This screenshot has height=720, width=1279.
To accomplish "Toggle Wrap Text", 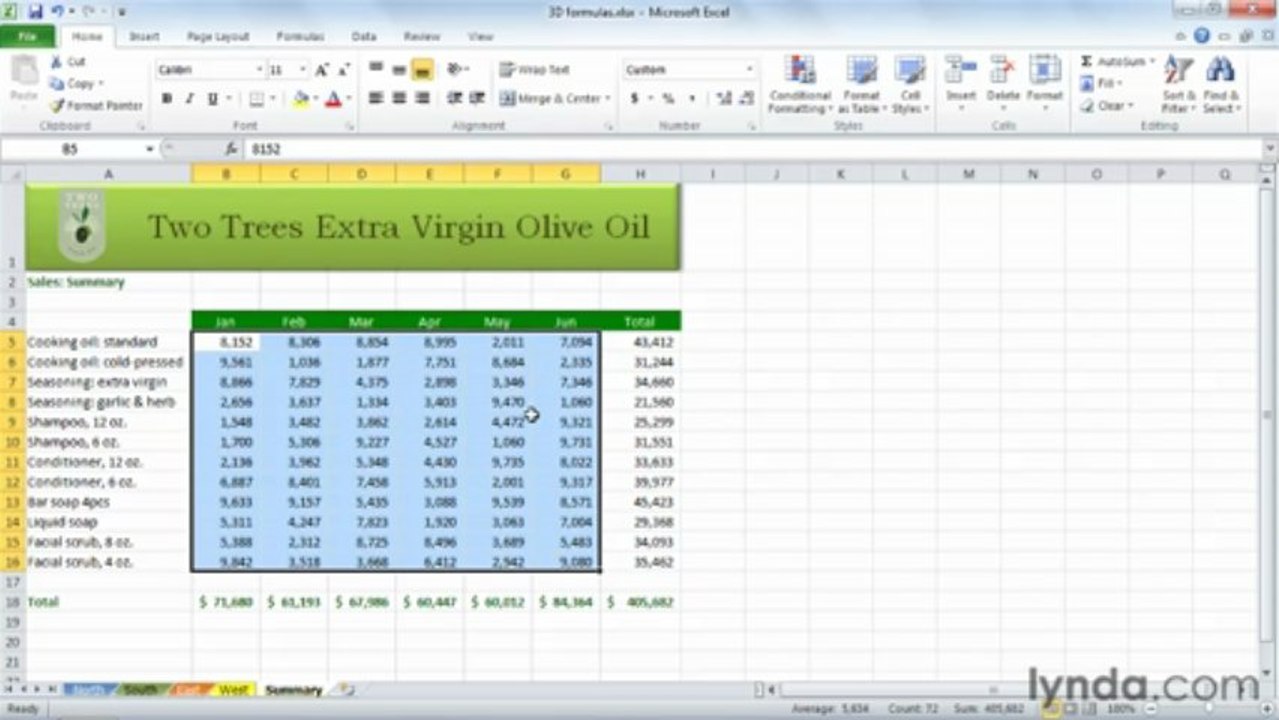I will point(536,70).
